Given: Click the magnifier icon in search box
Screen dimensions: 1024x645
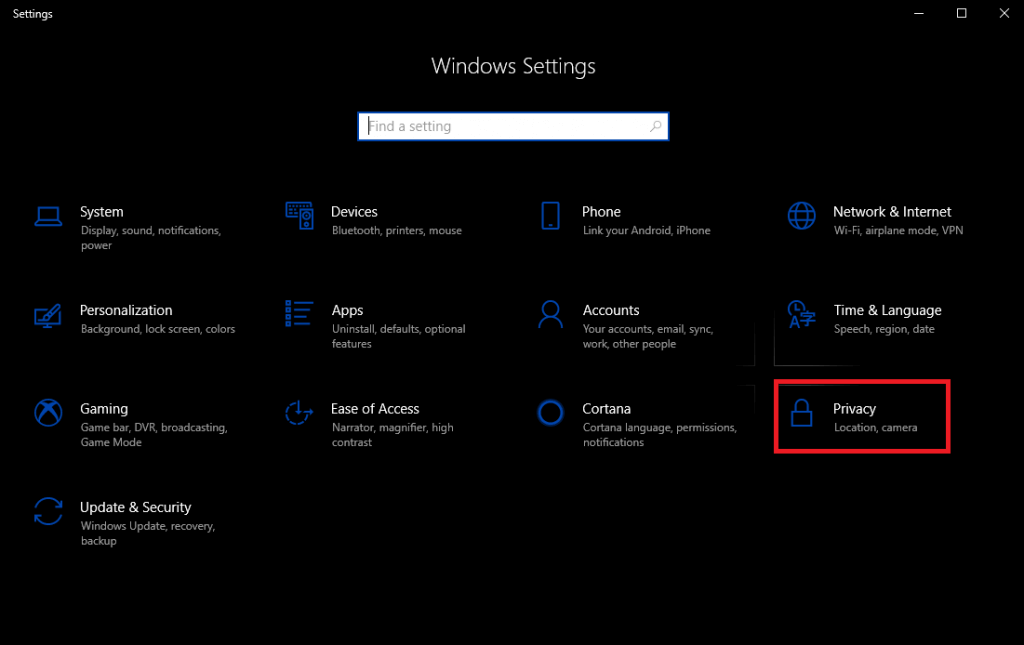Looking at the screenshot, I should tap(656, 126).
